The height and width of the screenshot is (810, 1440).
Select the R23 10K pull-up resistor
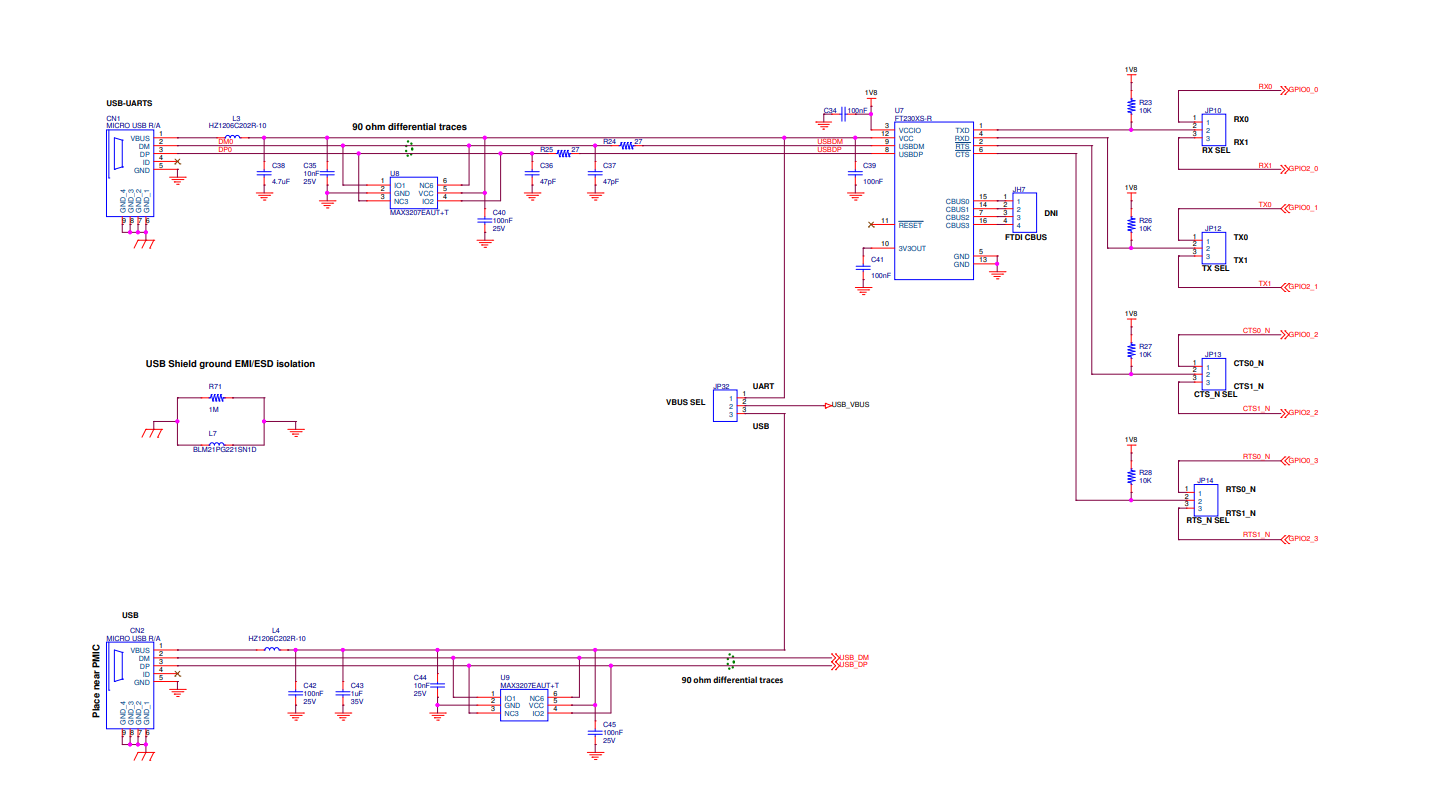click(1131, 105)
